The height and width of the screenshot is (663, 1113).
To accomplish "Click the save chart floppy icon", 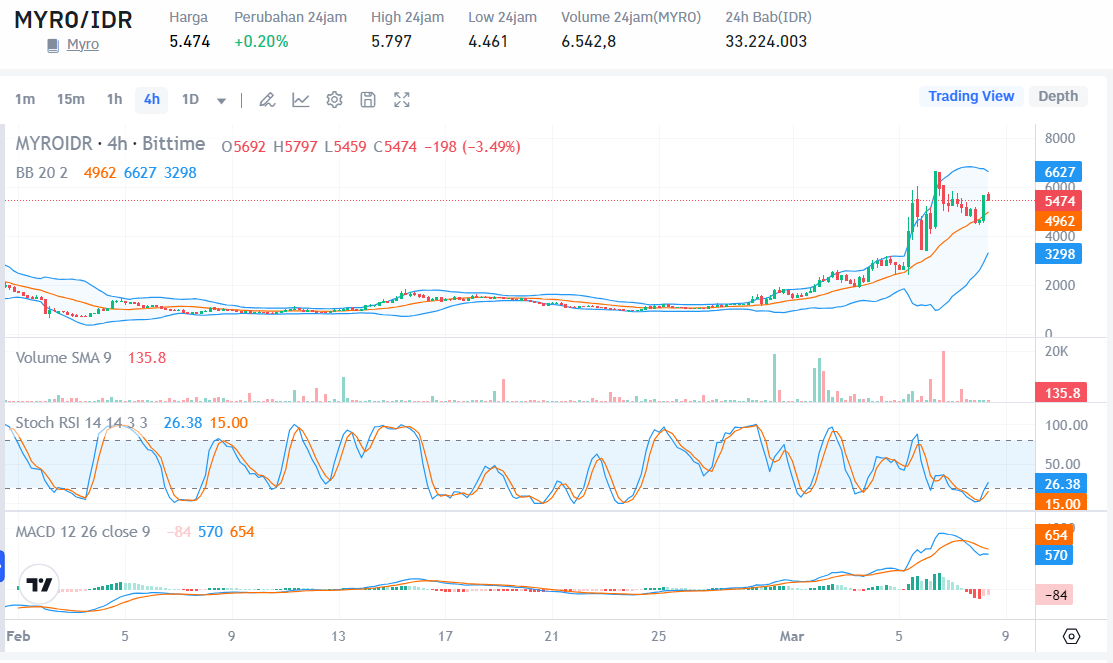I will coord(368,100).
